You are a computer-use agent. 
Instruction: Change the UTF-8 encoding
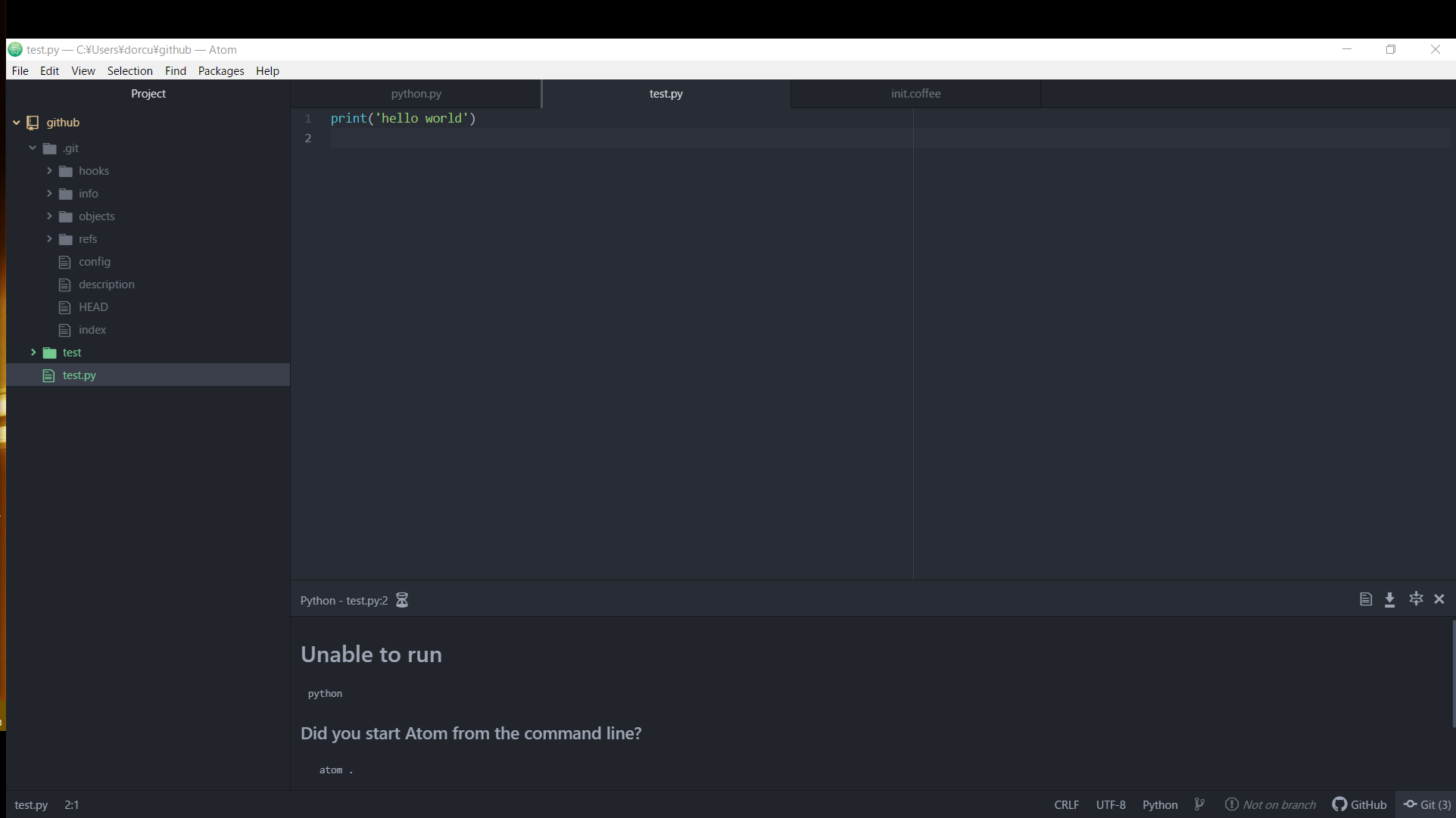click(x=1111, y=804)
